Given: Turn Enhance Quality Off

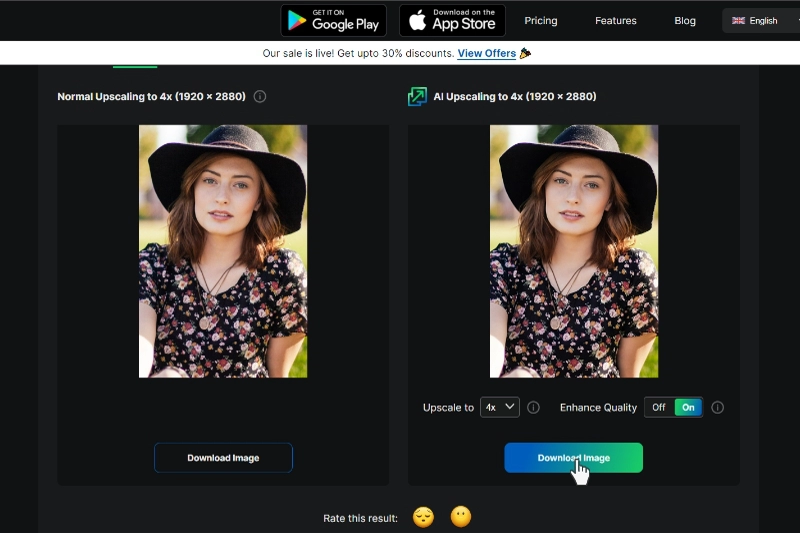Looking at the screenshot, I should tap(659, 408).
